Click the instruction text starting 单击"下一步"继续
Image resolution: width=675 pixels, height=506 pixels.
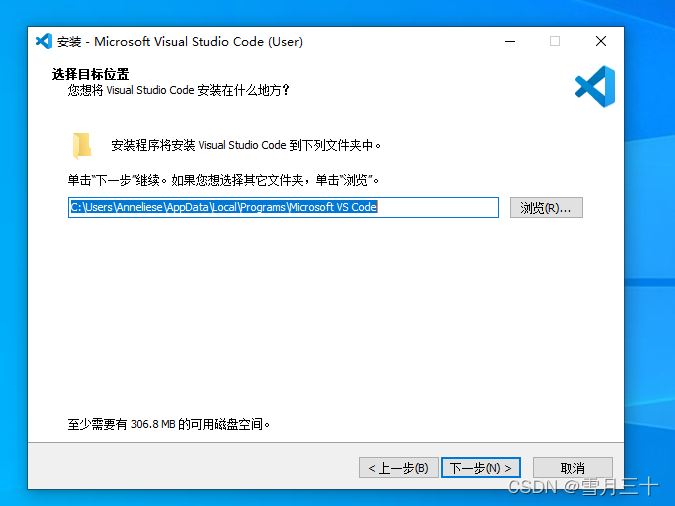coord(223,180)
